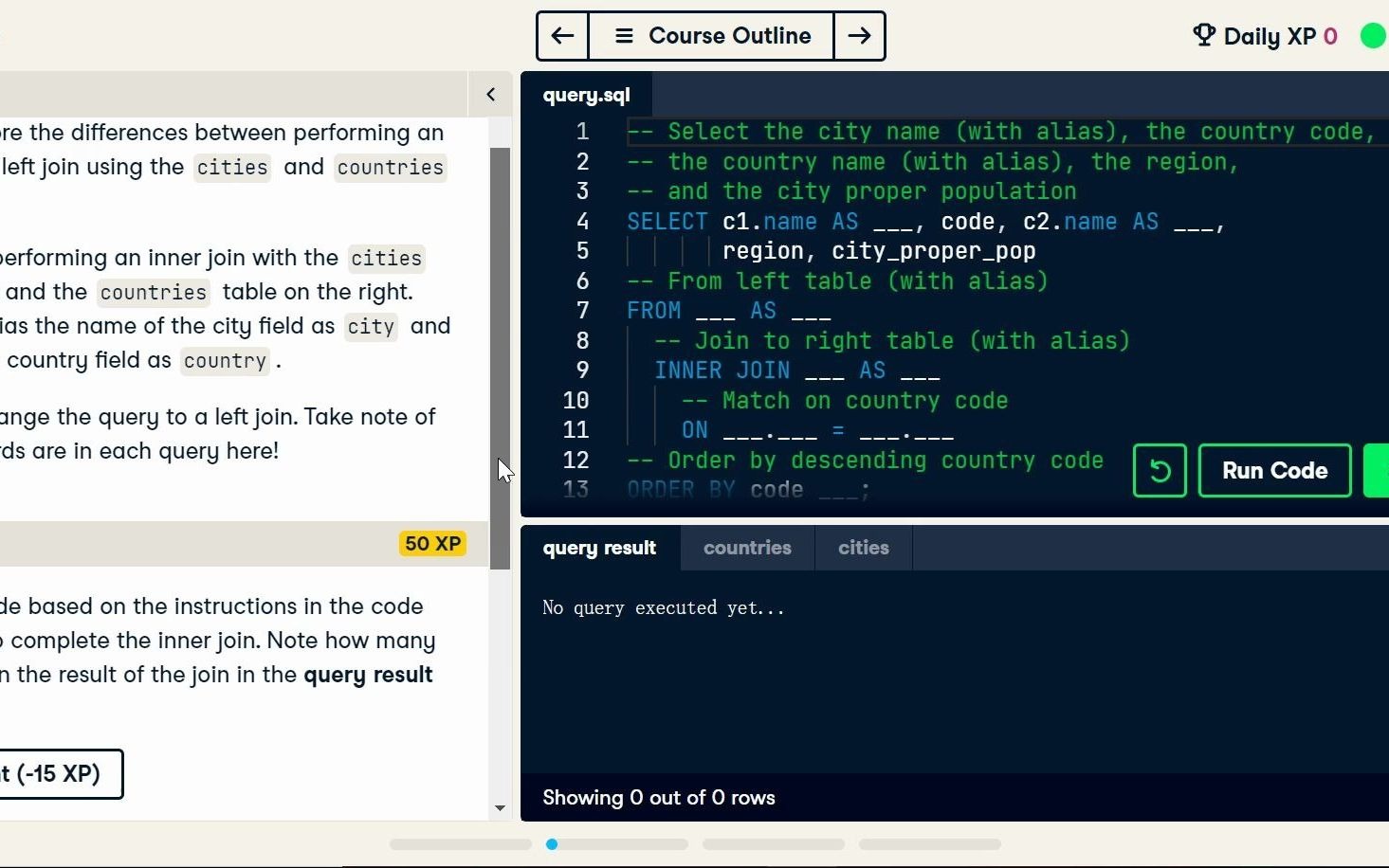Click the 'cities' inline code term in first paragraph

pos(232,168)
